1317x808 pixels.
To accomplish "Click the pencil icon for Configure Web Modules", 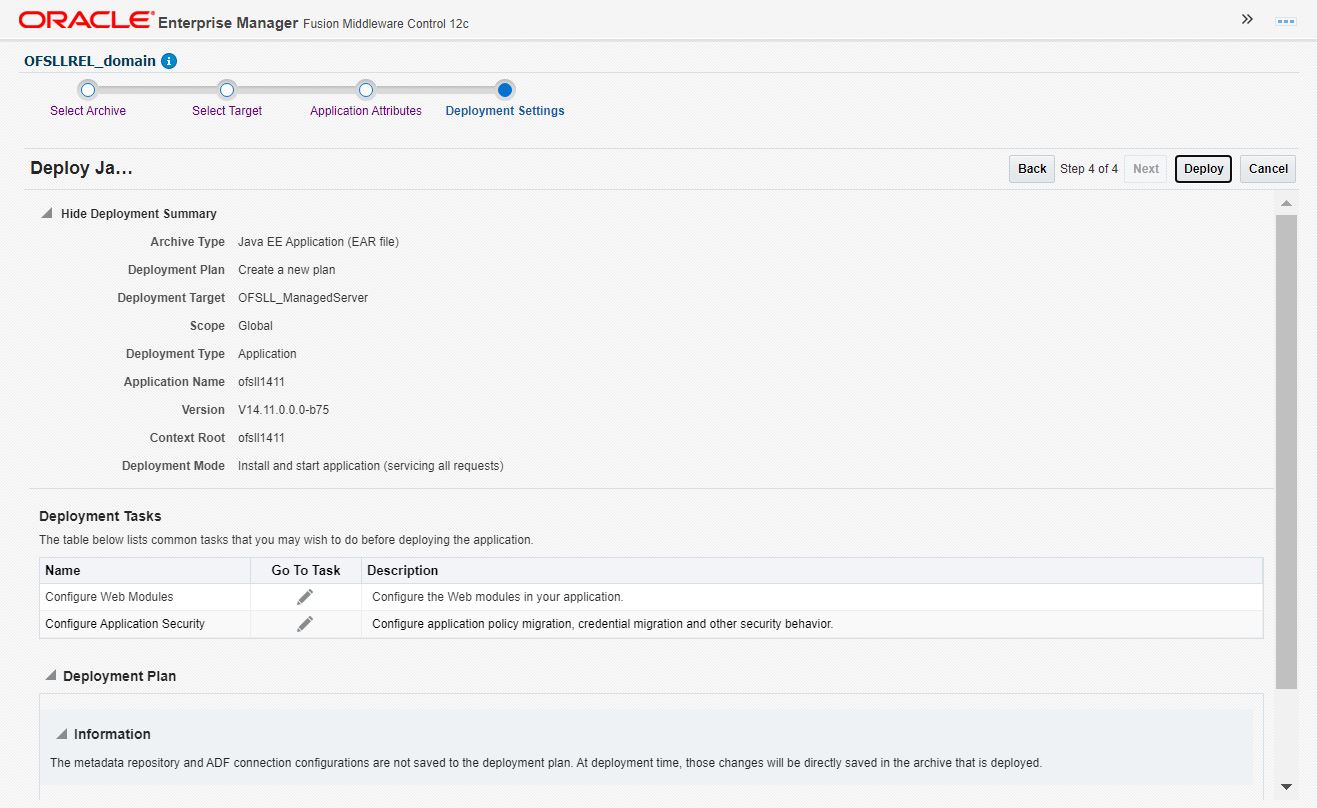I will click(x=305, y=597).
